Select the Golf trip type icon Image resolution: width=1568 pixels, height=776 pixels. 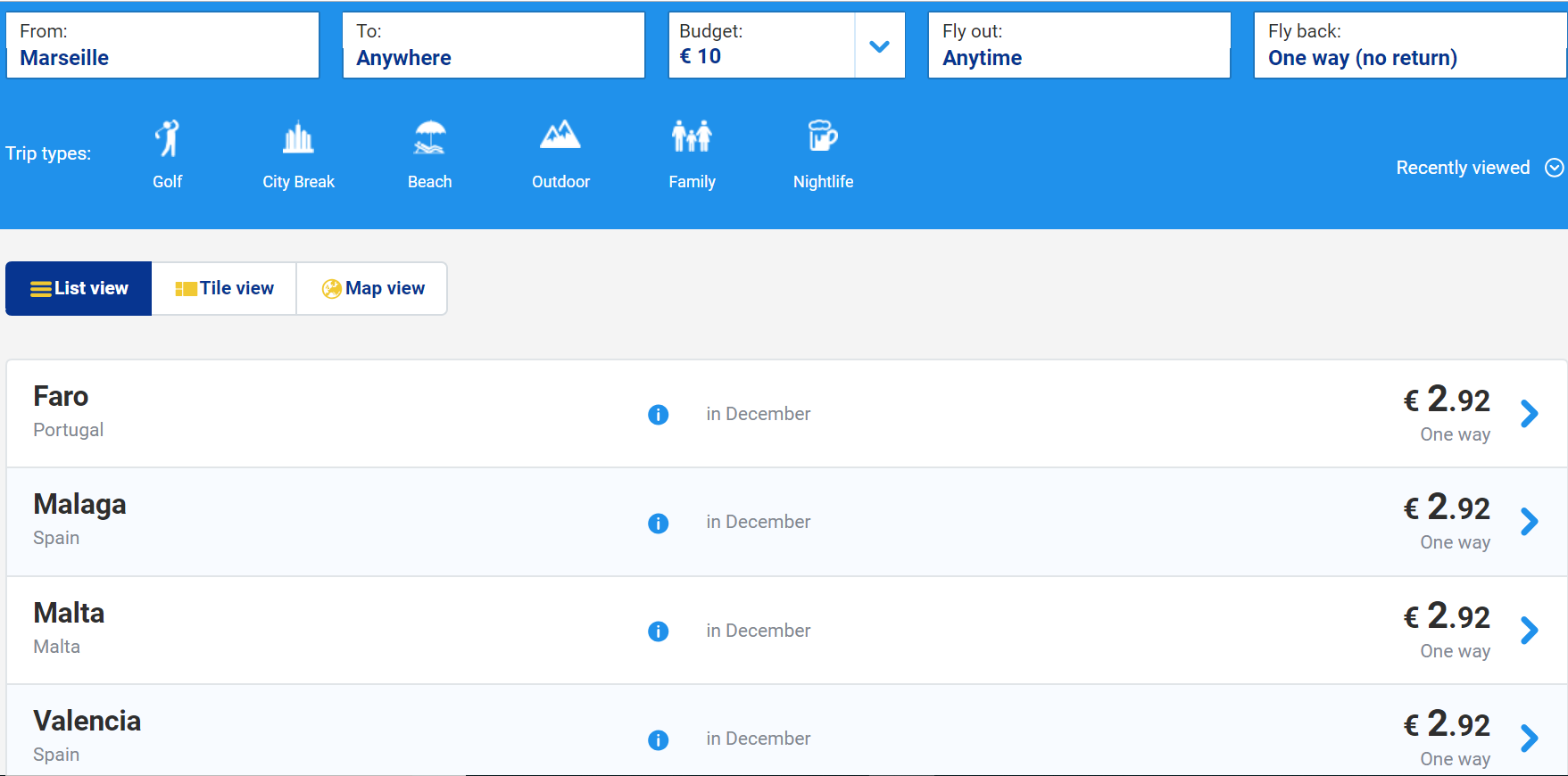click(x=167, y=138)
